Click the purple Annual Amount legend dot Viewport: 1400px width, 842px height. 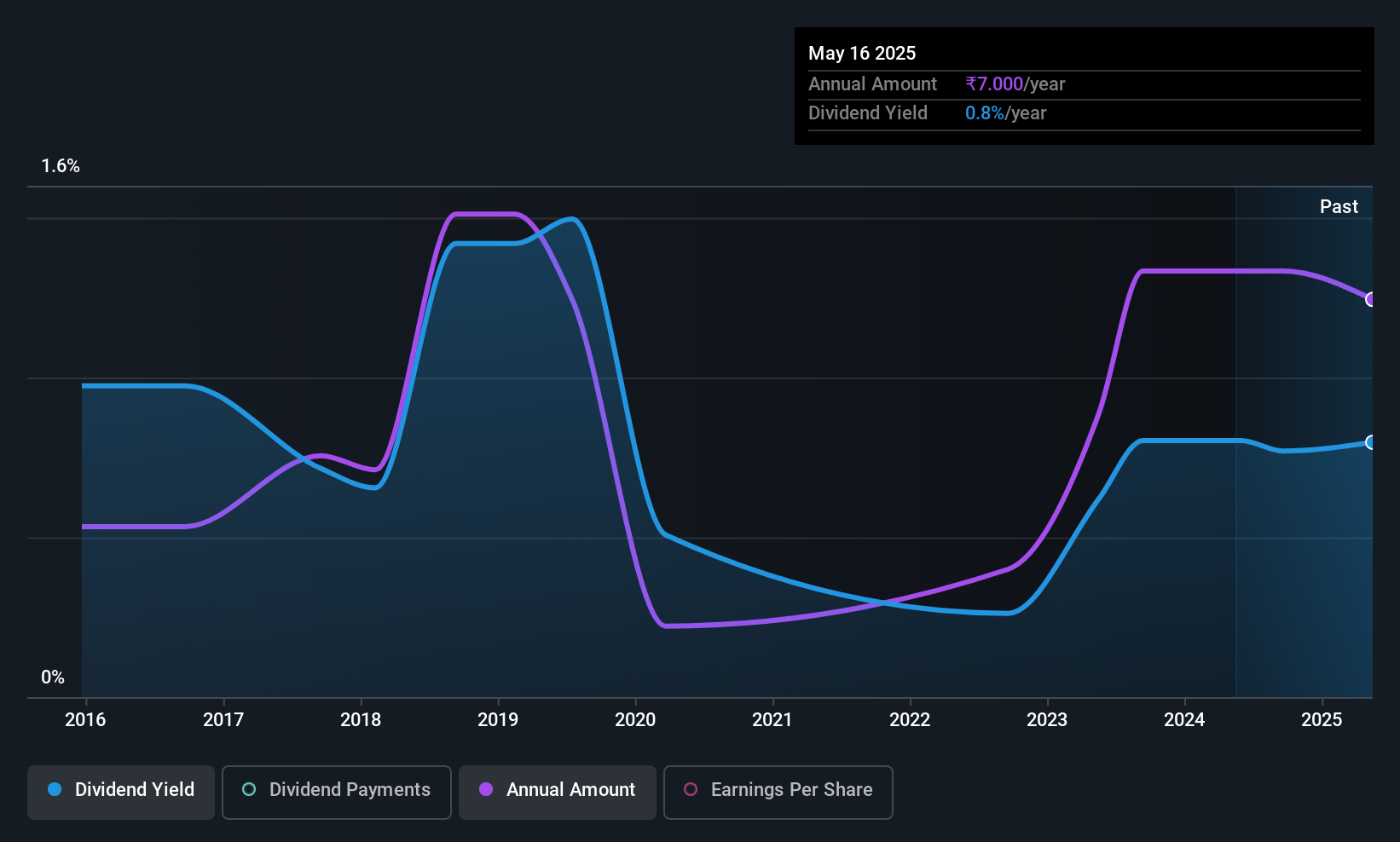(486, 789)
